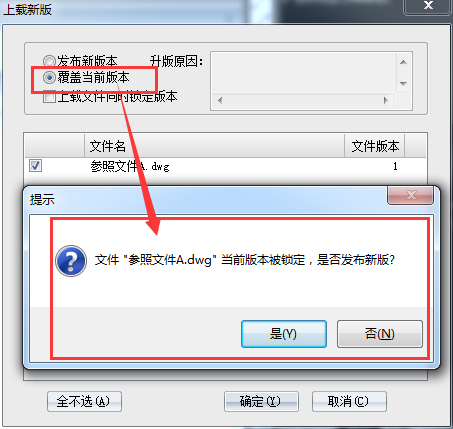Viewport: 453px width, 429px height.
Task: Click the 确定(Y) button
Action: [261, 401]
